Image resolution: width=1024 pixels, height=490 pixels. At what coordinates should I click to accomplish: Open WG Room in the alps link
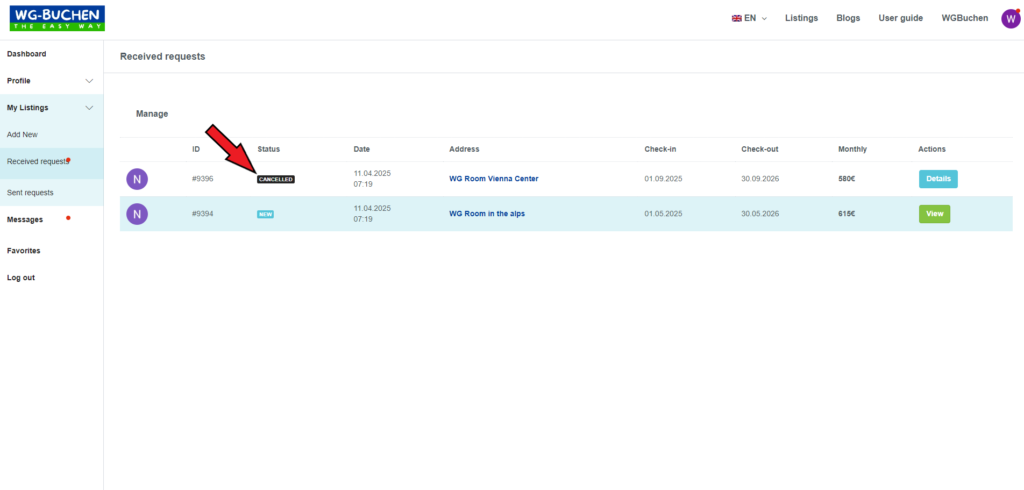487,213
